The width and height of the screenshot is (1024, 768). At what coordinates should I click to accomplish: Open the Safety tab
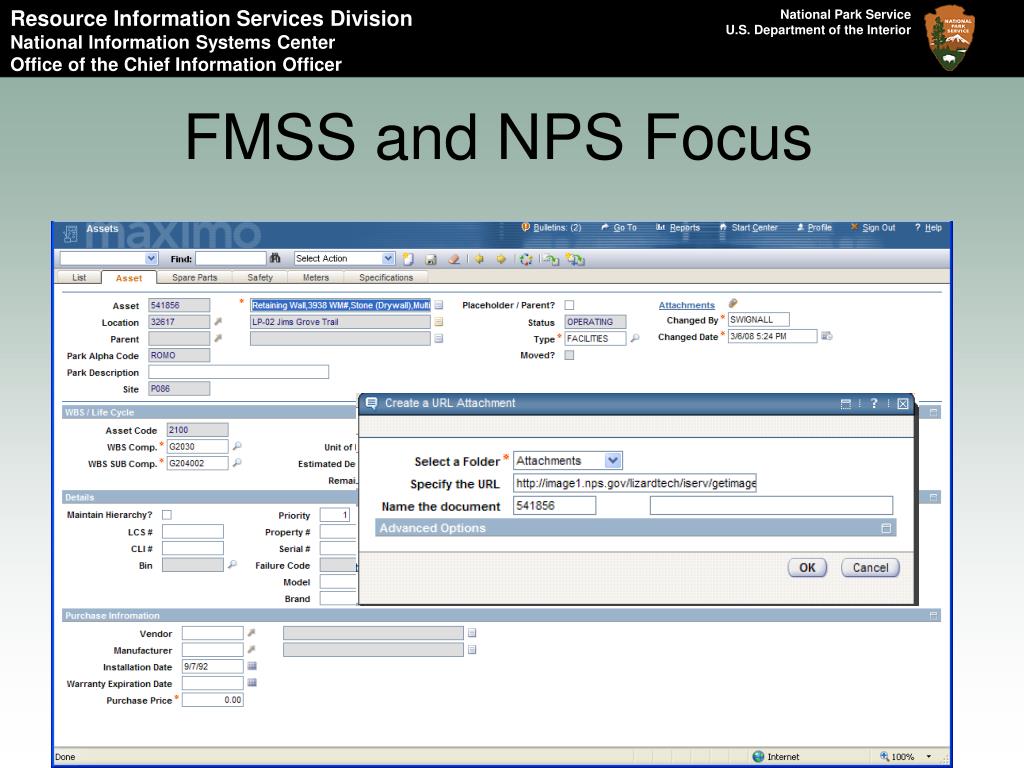tap(260, 278)
